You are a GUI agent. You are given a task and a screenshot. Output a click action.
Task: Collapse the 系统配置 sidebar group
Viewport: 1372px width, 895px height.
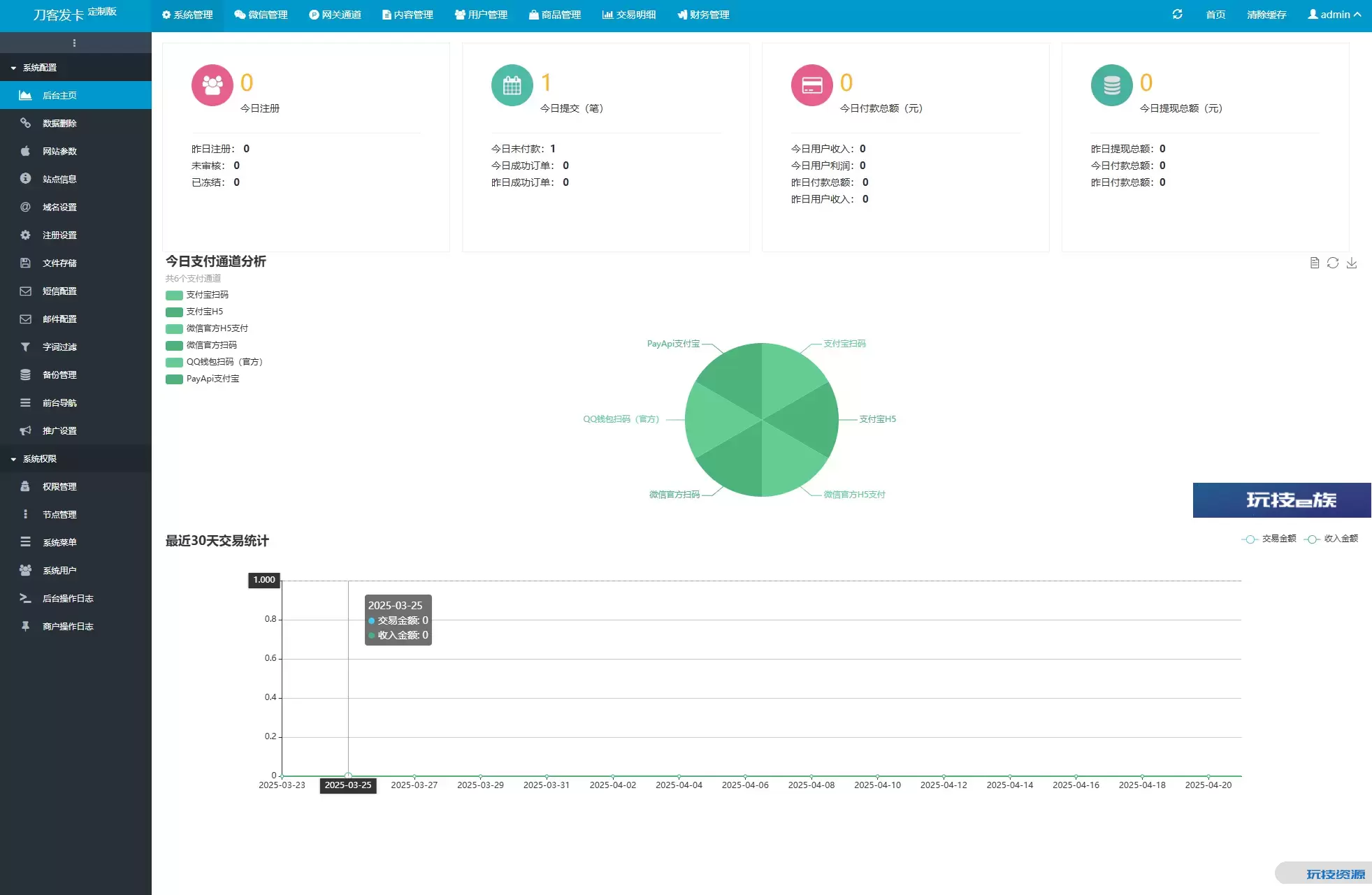click(x=40, y=68)
